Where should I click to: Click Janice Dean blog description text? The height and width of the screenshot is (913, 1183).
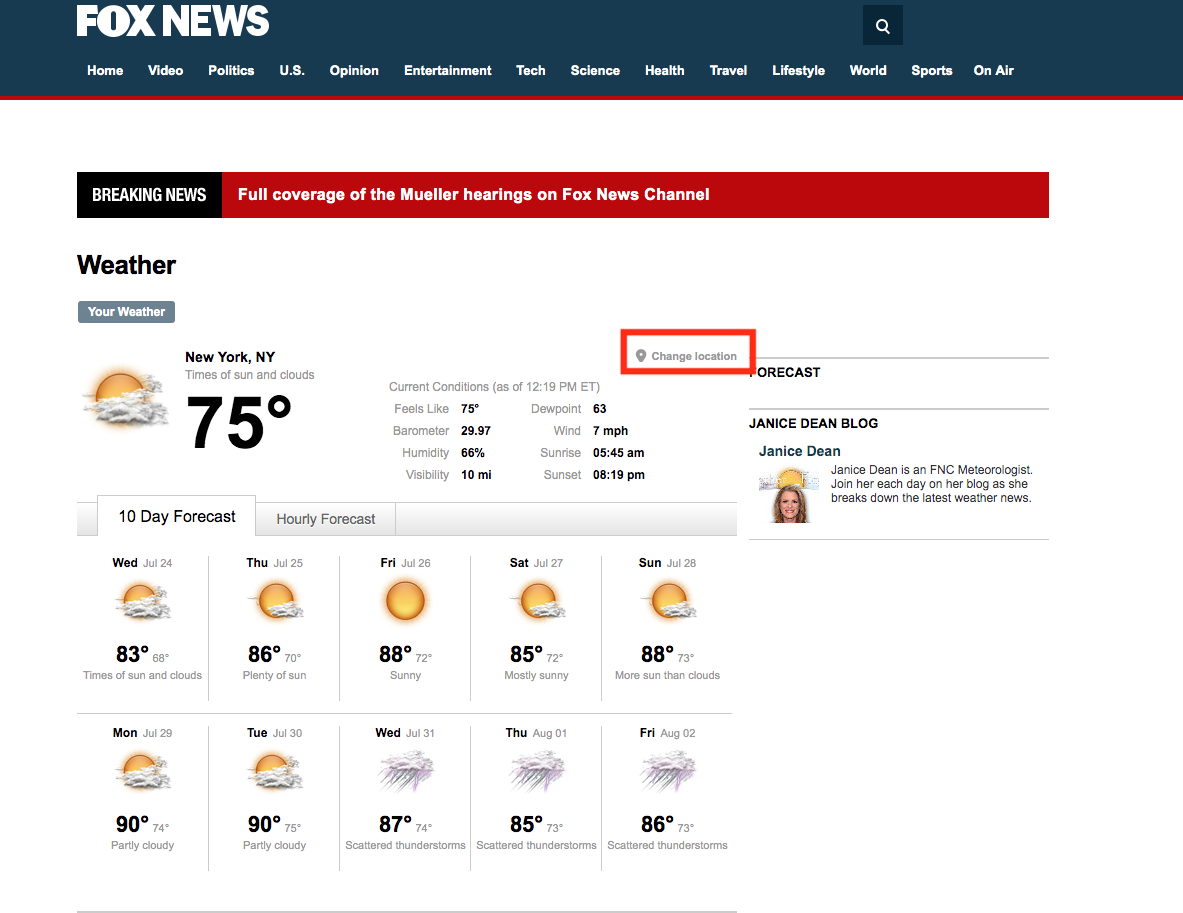click(x=932, y=484)
